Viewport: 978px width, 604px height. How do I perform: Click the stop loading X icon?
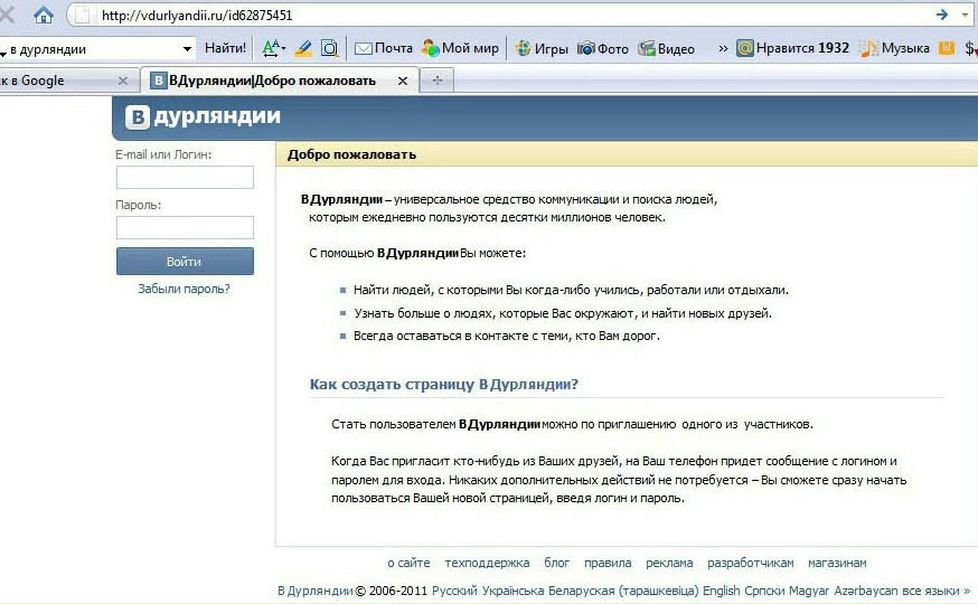pos(7,15)
